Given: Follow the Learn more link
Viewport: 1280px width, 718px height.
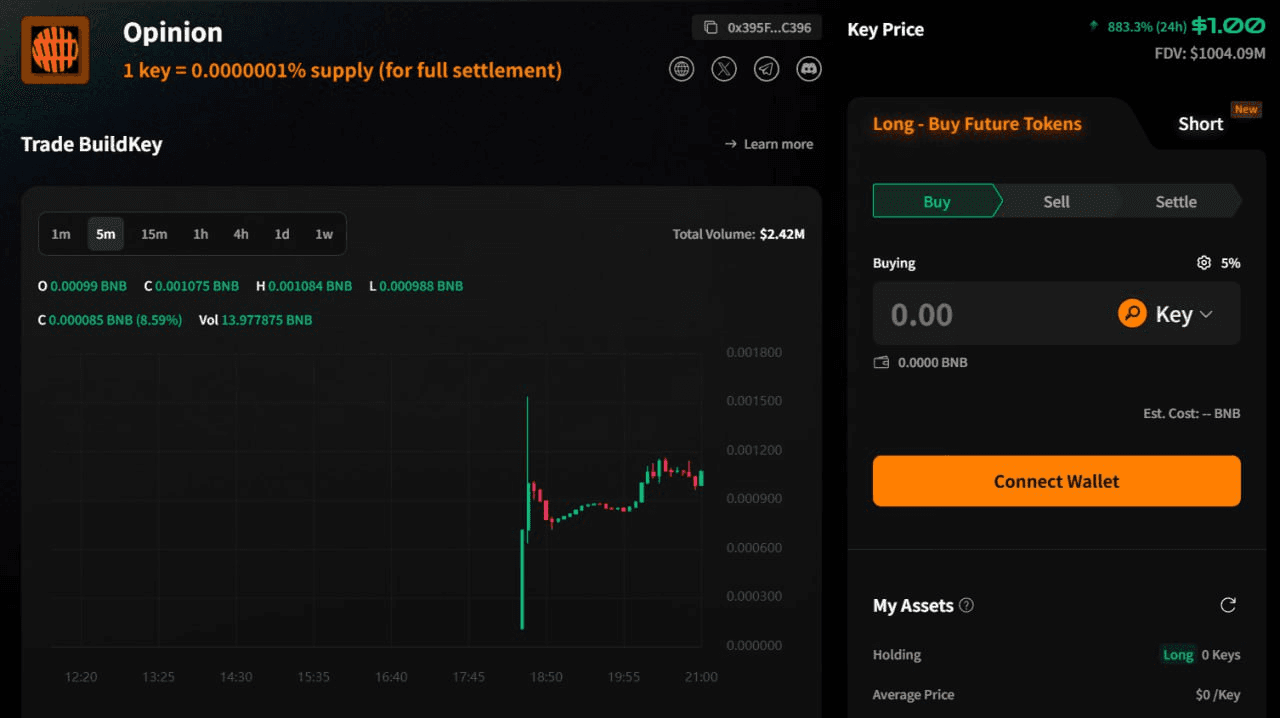Looking at the screenshot, I should pos(769,144).
